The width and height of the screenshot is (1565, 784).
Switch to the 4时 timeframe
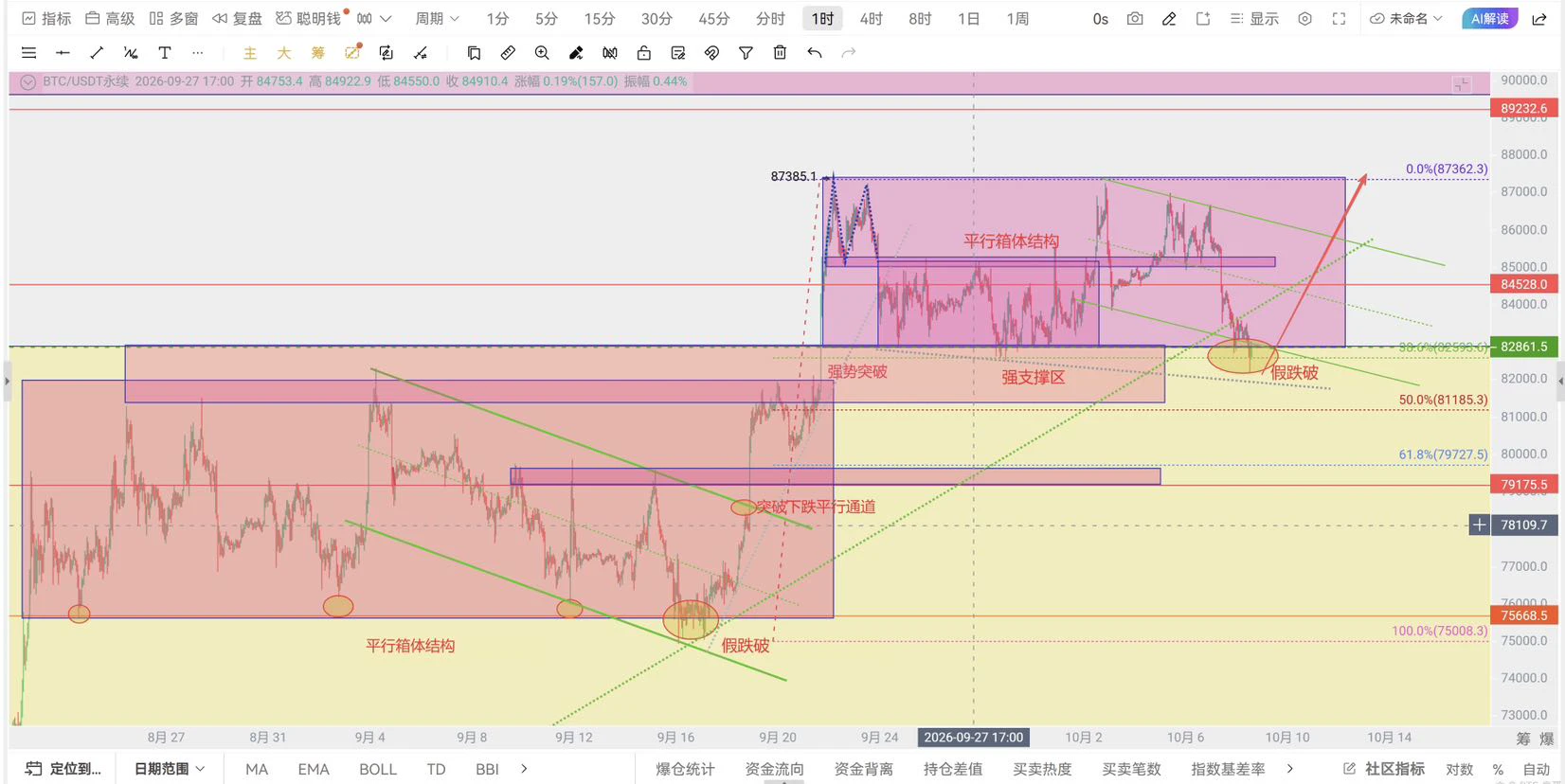872,18
